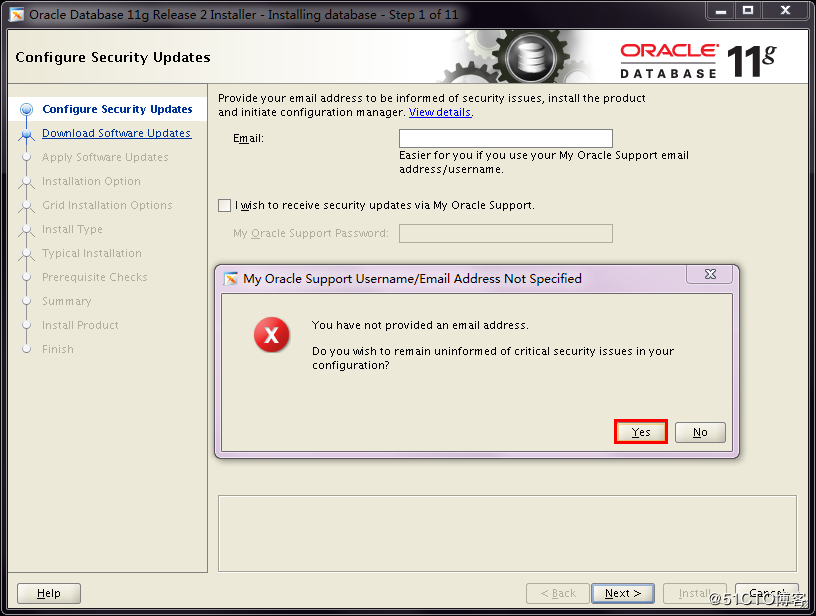Close the Username/Email Not Specified dialog

pyautogui.click(x=710, y=274)
